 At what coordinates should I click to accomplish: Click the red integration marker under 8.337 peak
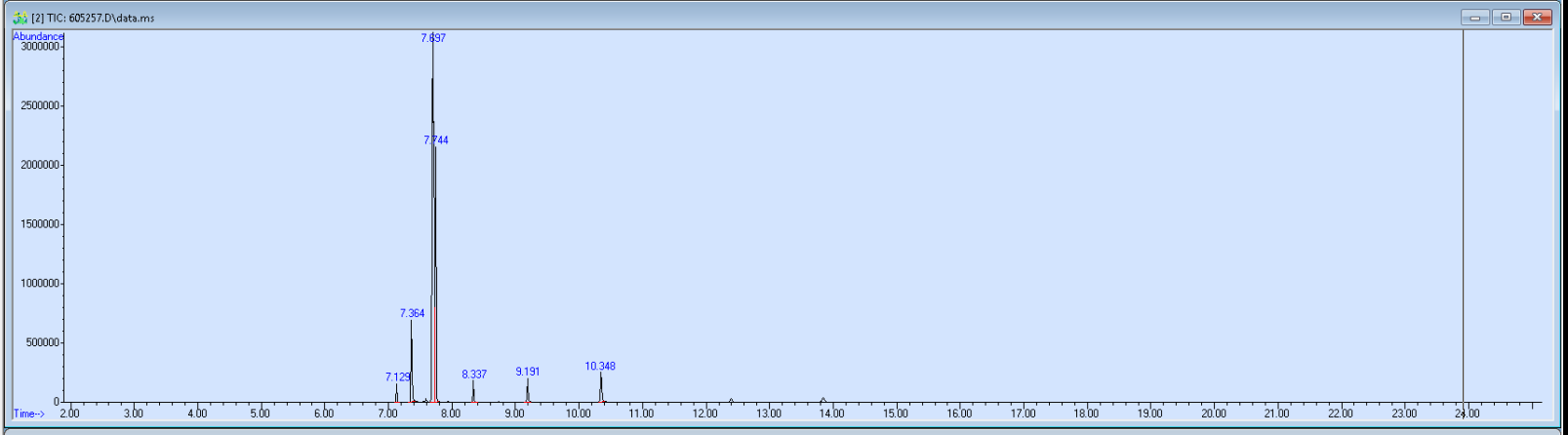click(474, 402)
